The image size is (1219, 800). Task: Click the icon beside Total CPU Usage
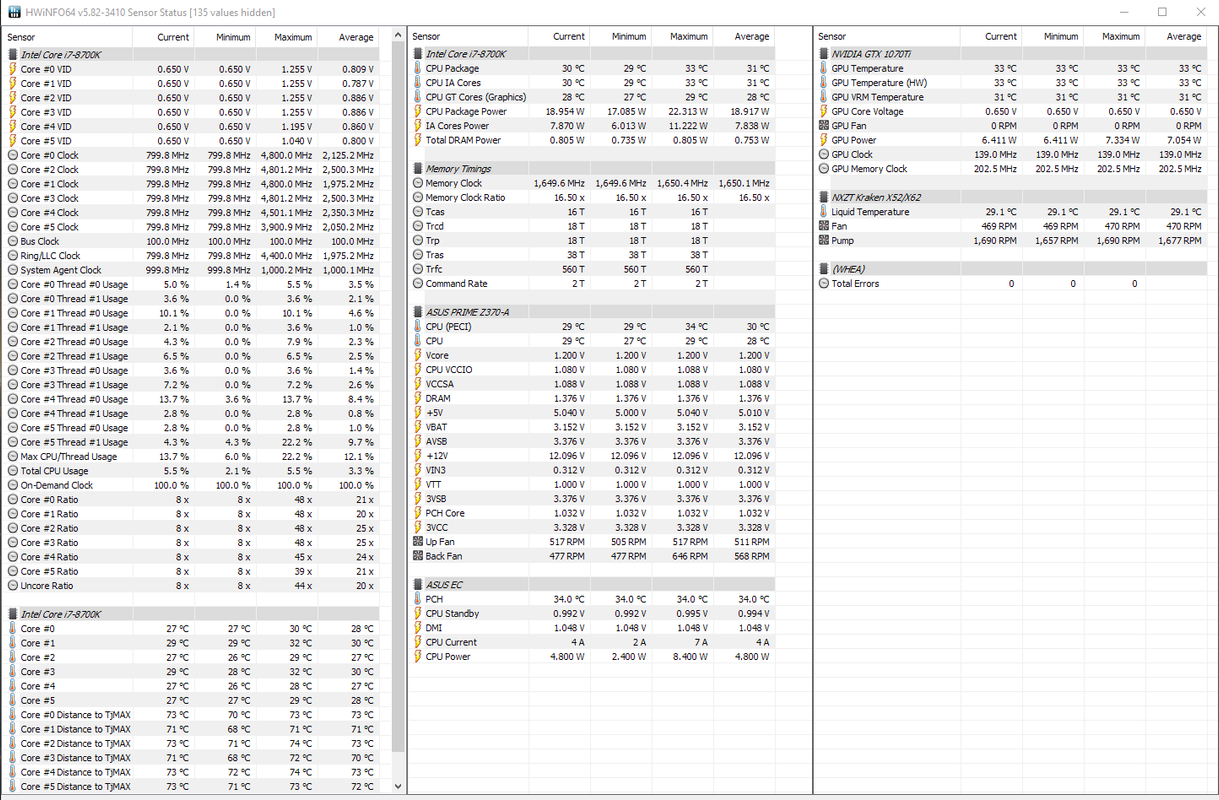tap(12, 471)
